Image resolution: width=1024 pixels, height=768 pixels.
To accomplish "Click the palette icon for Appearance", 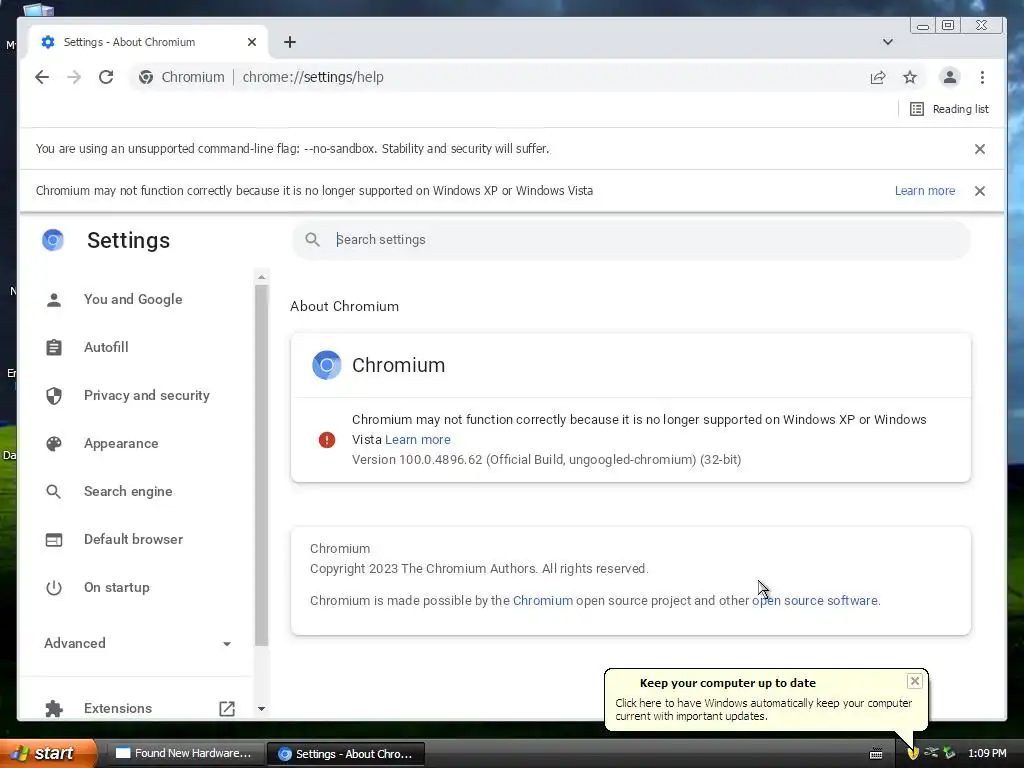I will [54, 443].
